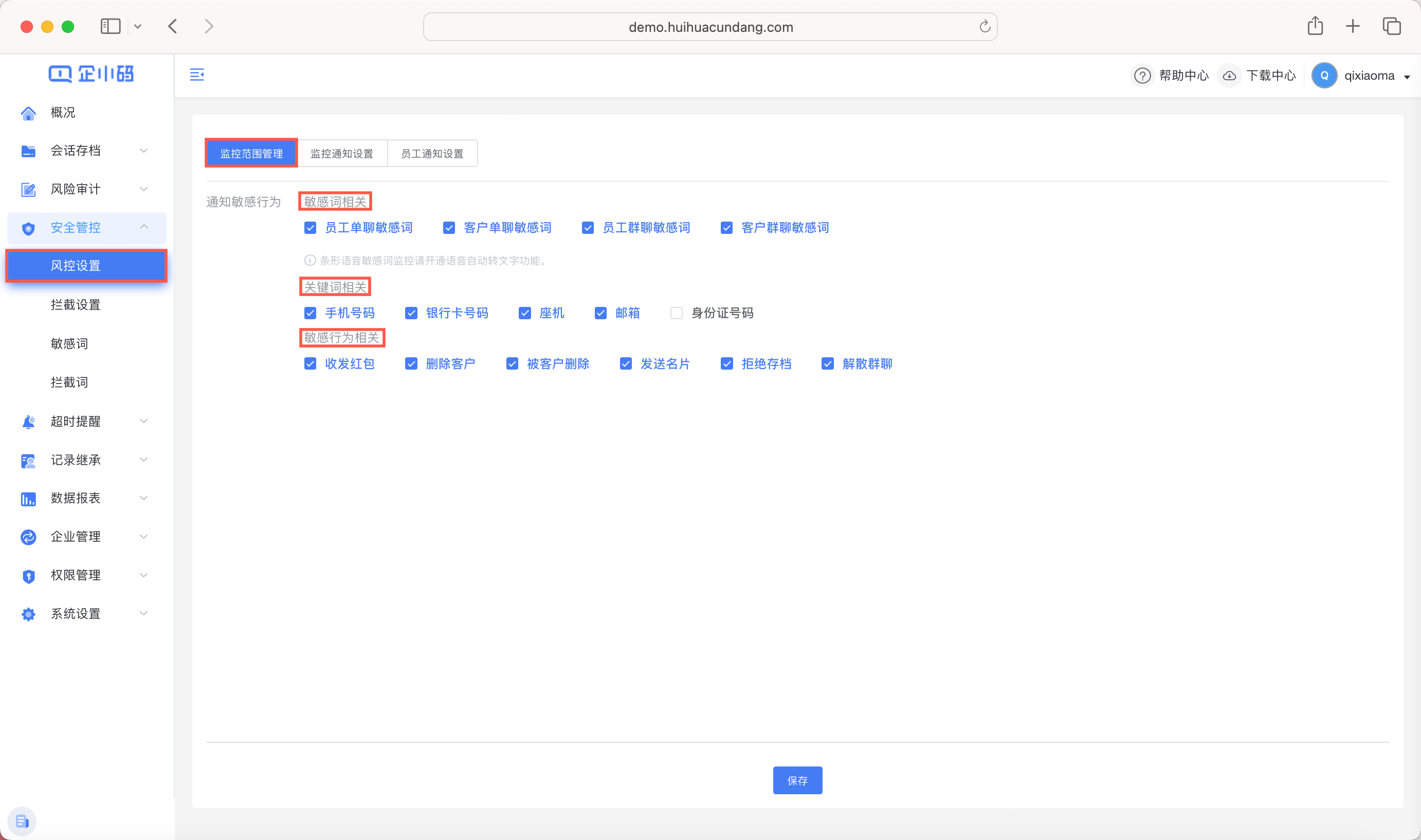The height and width of the screenshot is (840, 1421).
Task: Check 身份证号码 checkbox
Action: [x=676, y=313]
